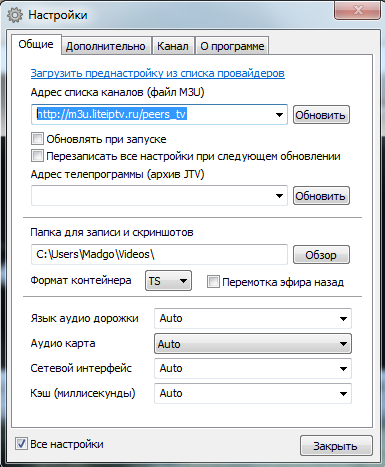Open the О программе tab
385x467 pixels.
point(232,46)
